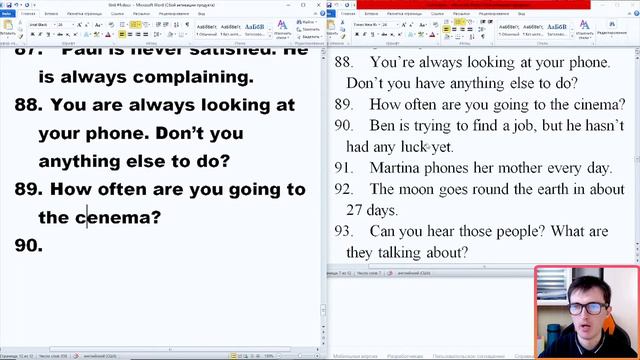640x360 pixels.
Task: Open font size dropdown in left window
Action: 73,24
